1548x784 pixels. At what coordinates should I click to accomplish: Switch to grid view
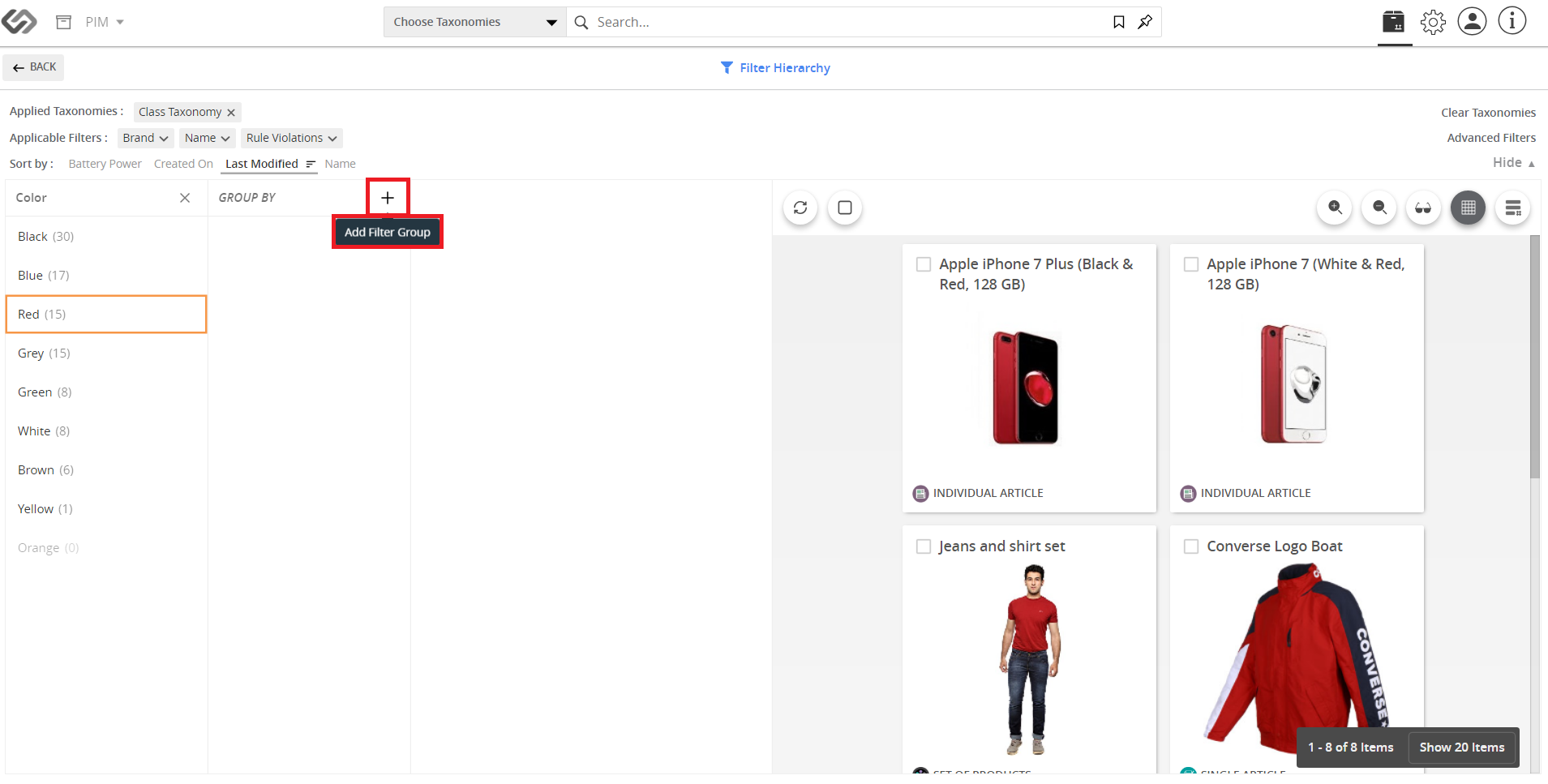tap(1468, 208)
